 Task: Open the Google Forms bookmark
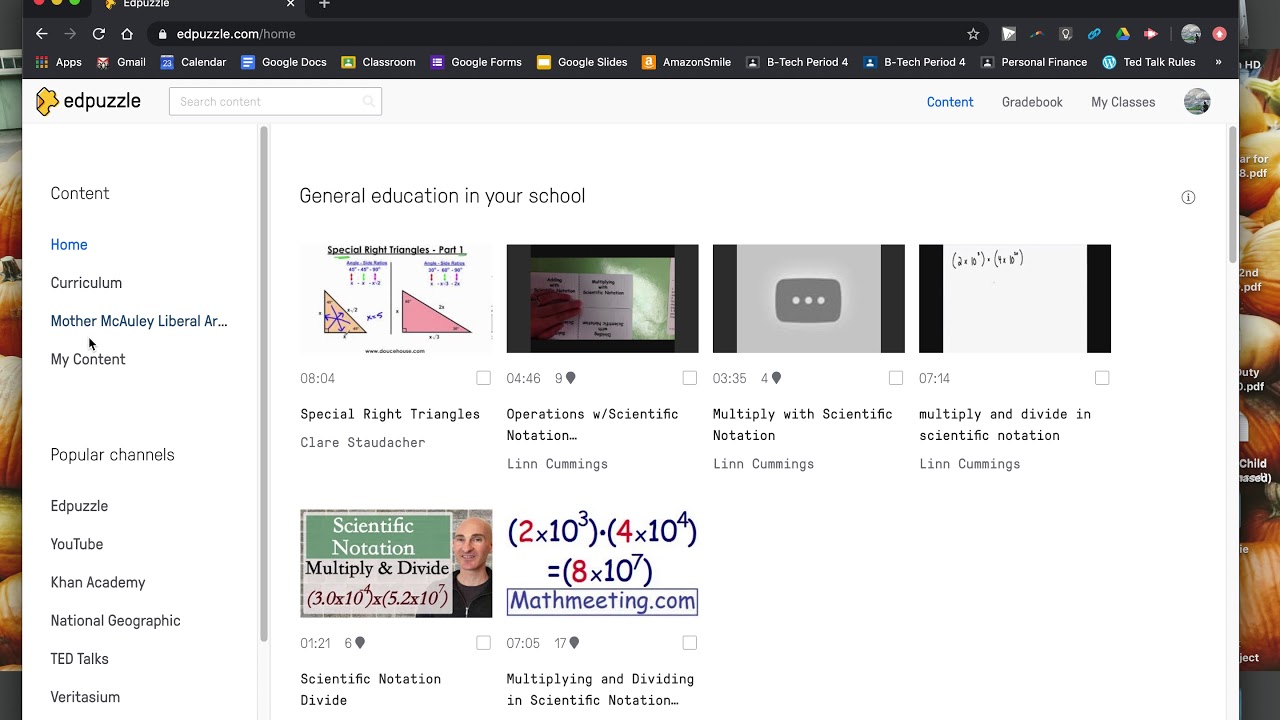(x=476, y=62)
